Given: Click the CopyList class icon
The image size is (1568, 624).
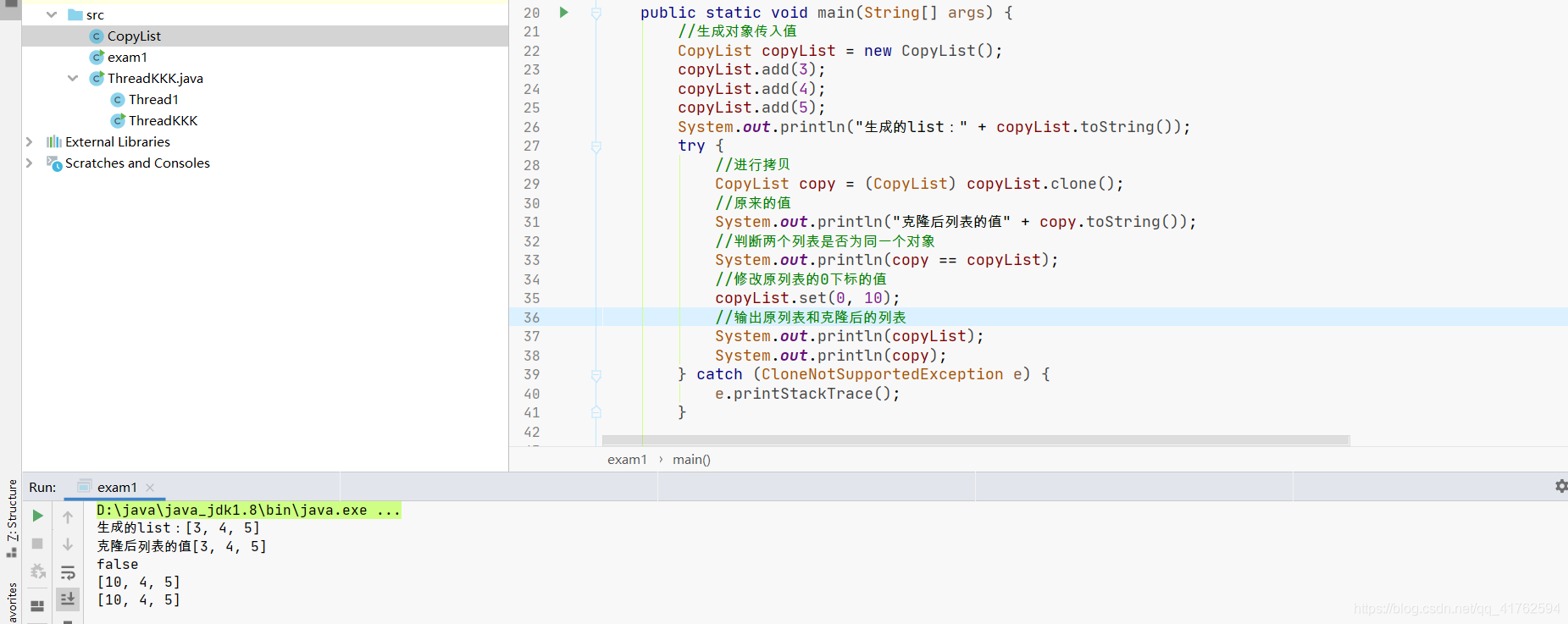Looking at the screenshot, I should click(97, 36).
